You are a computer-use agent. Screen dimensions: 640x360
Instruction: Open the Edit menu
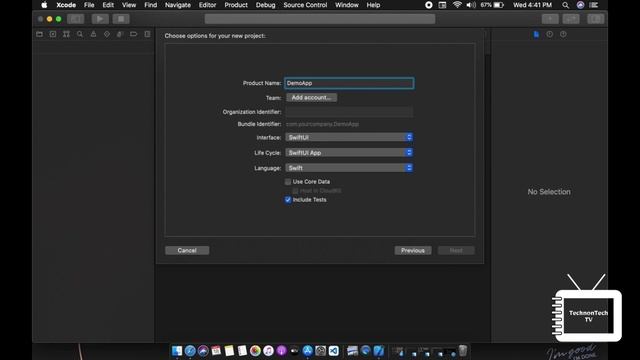tap(108, 5)
